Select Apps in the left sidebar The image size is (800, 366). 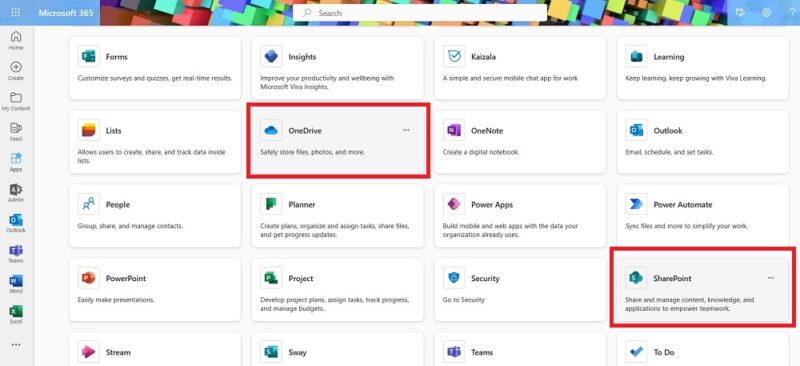point(16,163)
